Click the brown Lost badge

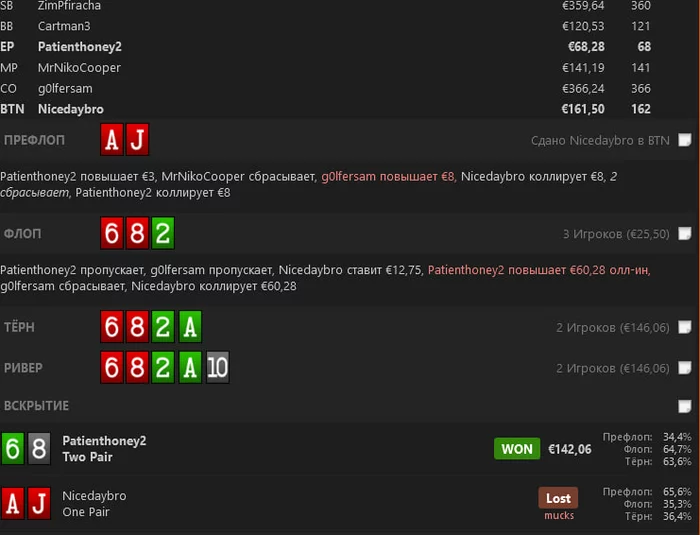coord(558,498)
